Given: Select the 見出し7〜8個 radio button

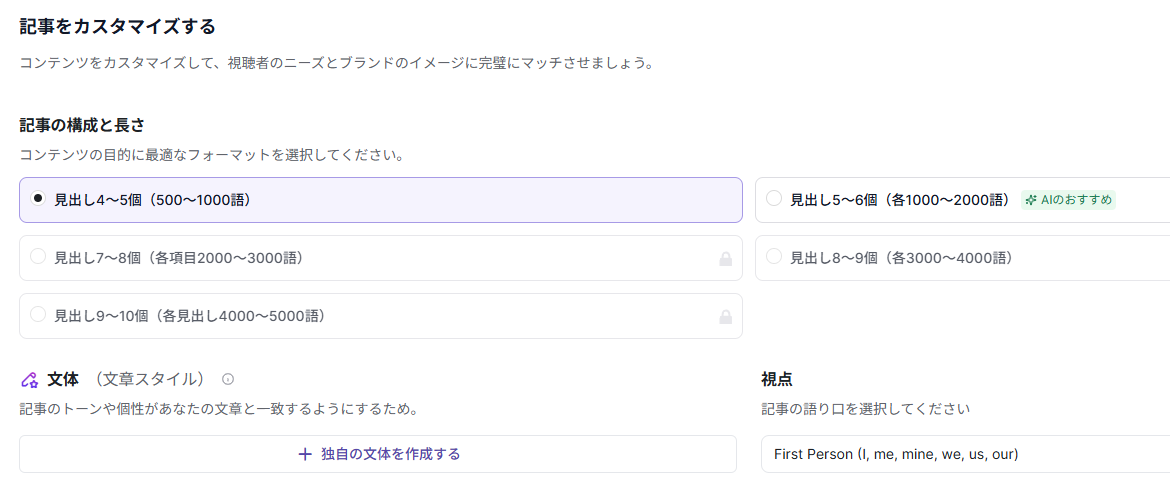Looking at the screenshot, I should pyautogui.click(x=38, y=257).
